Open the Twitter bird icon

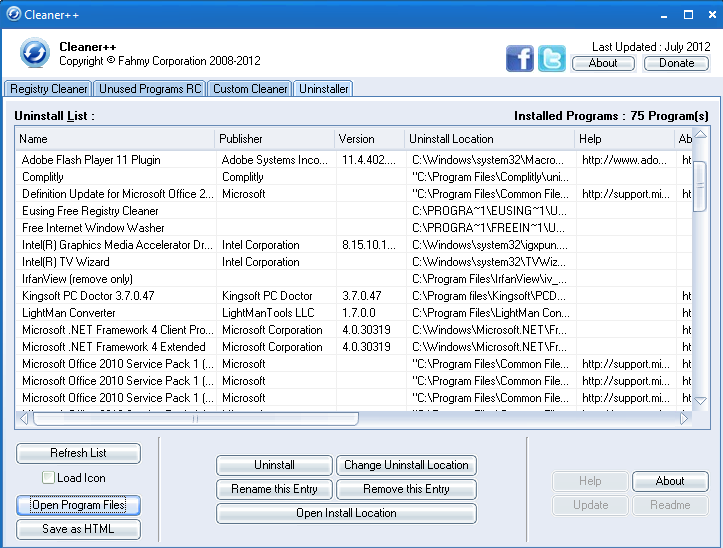tap(552, 59)
